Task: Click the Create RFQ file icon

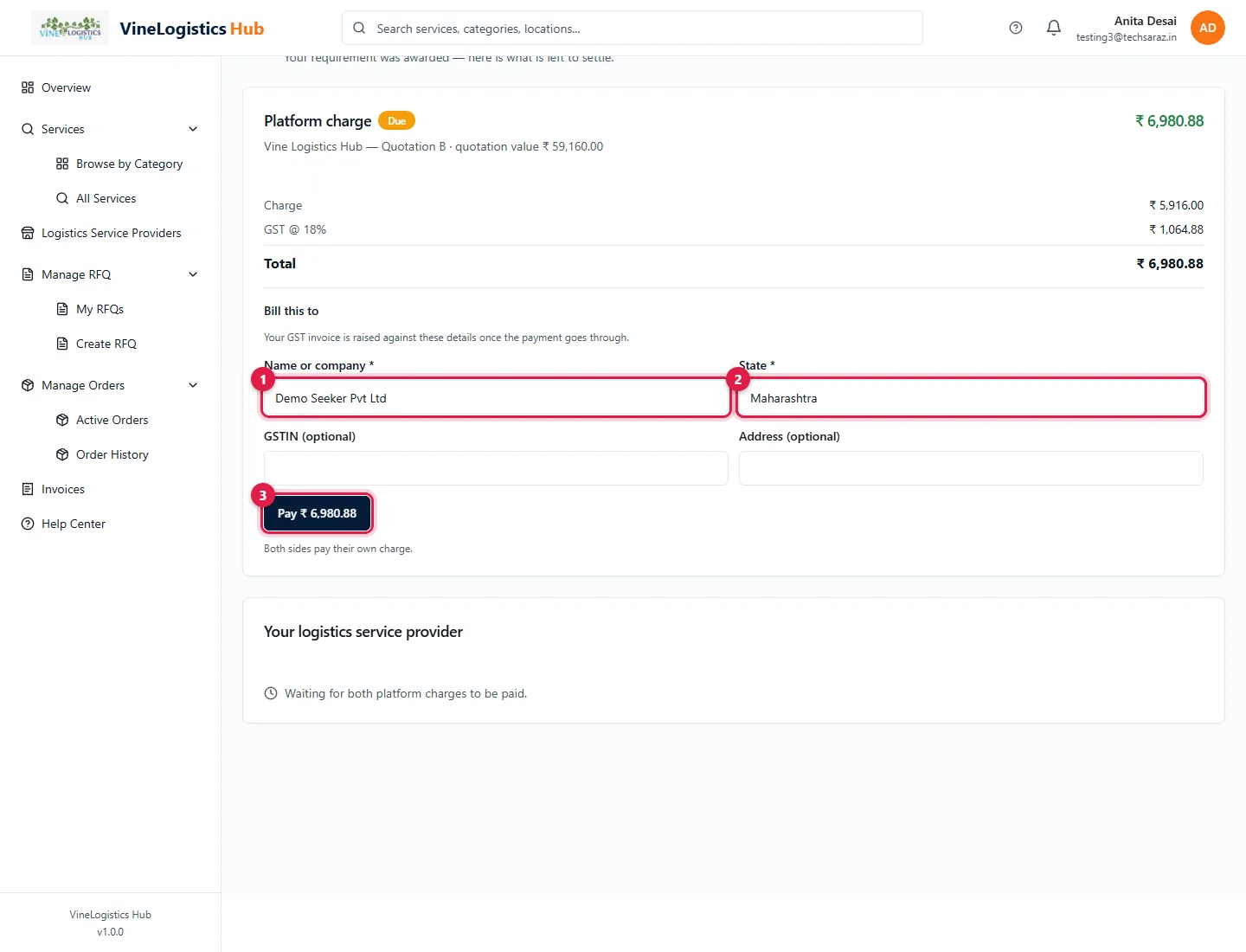Action: (62, 344)
